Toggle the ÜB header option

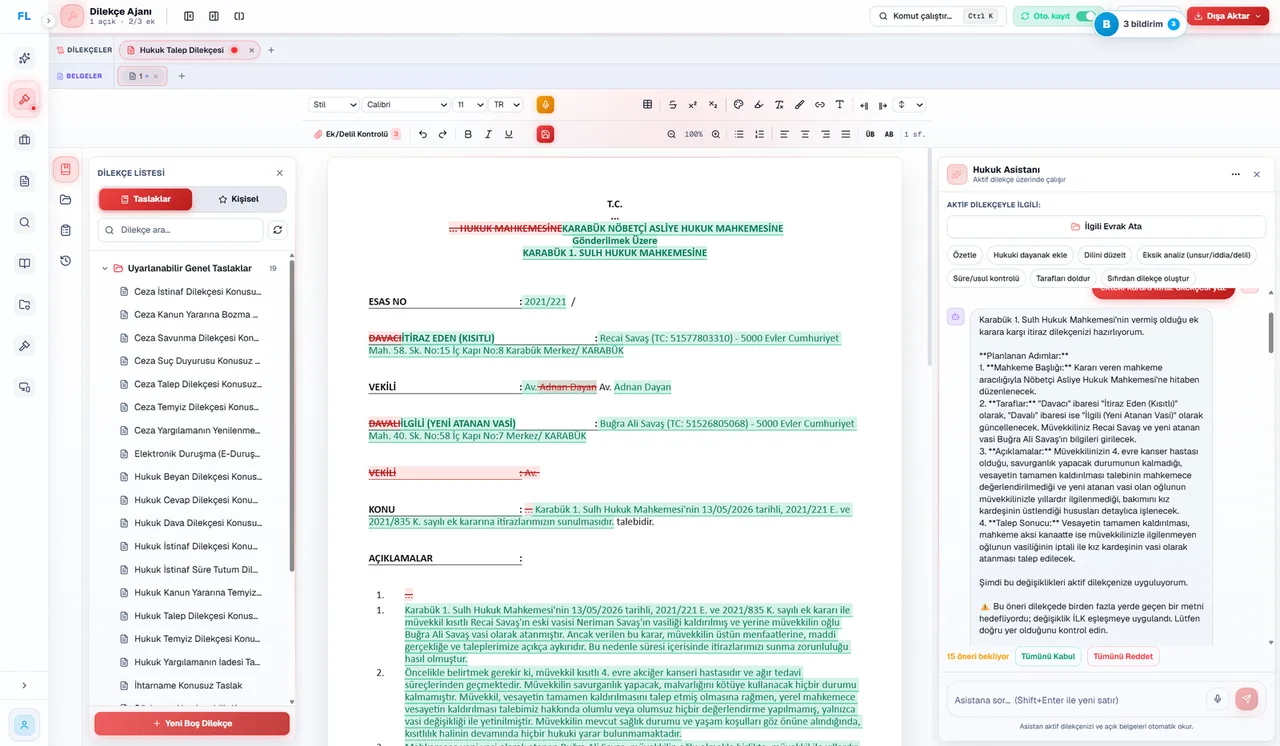point(870,134)
